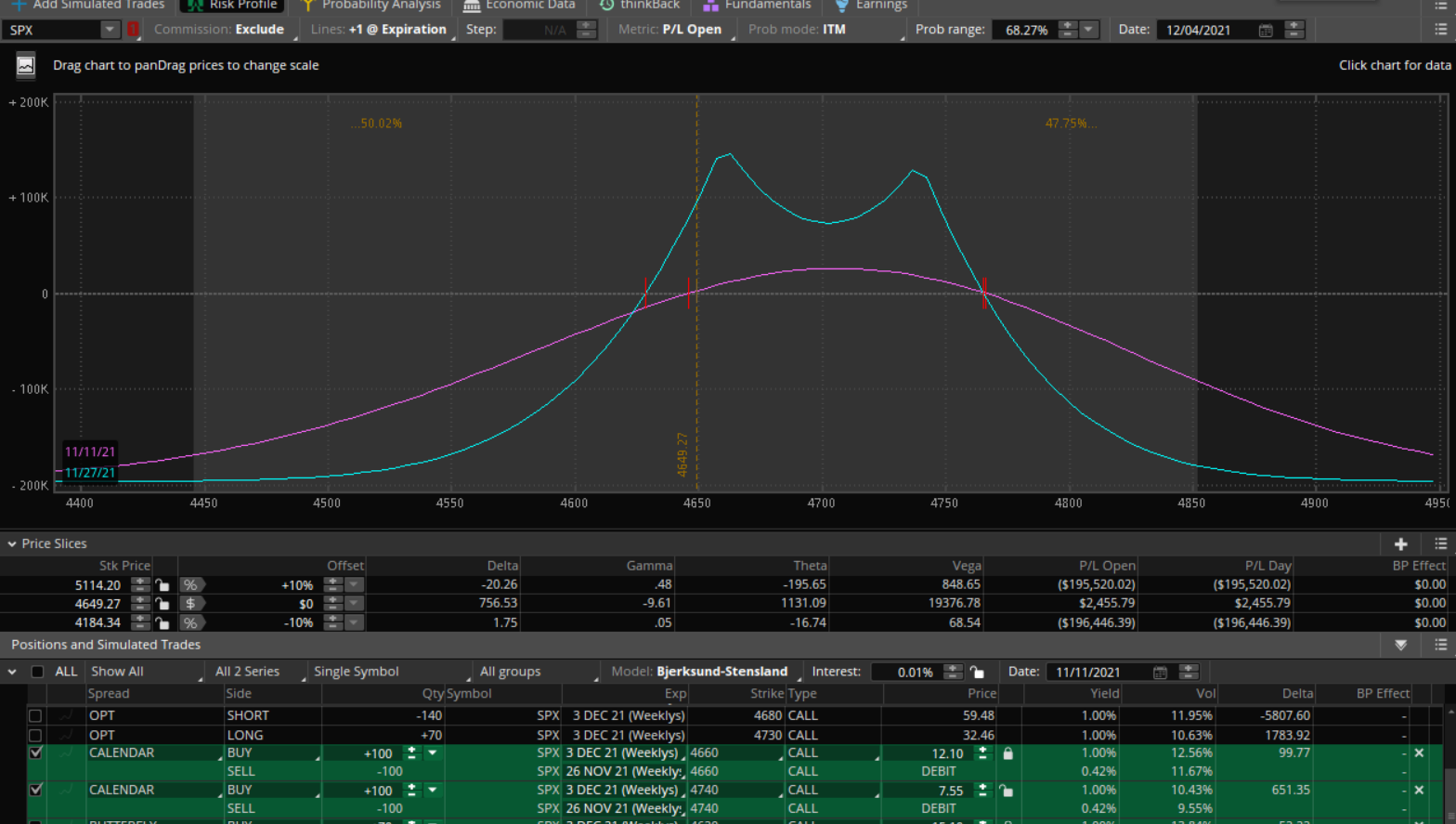The height and width of the screenshot is (824, 1456).
Task: Click dollar offset icon for $0 slice
Action: point(190,604)
